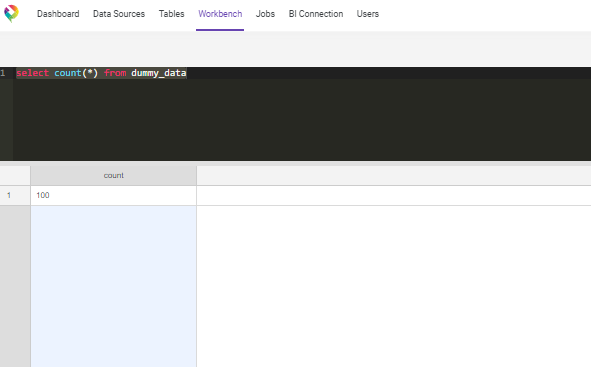The height and width of the screenshot is (367, 591).
Task: Click the grid's top-left corner cell
Action: click(x=15, y=176)
